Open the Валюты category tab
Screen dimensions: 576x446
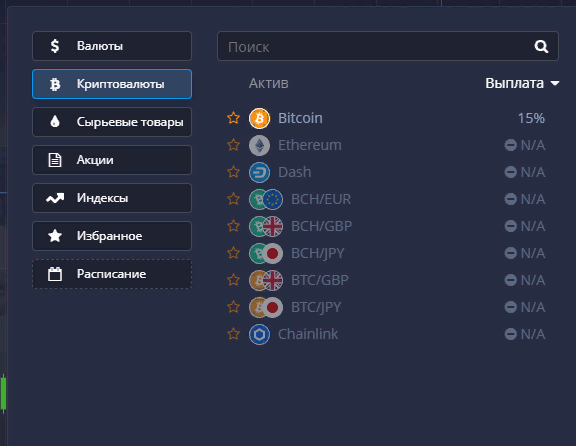(112, 46)
